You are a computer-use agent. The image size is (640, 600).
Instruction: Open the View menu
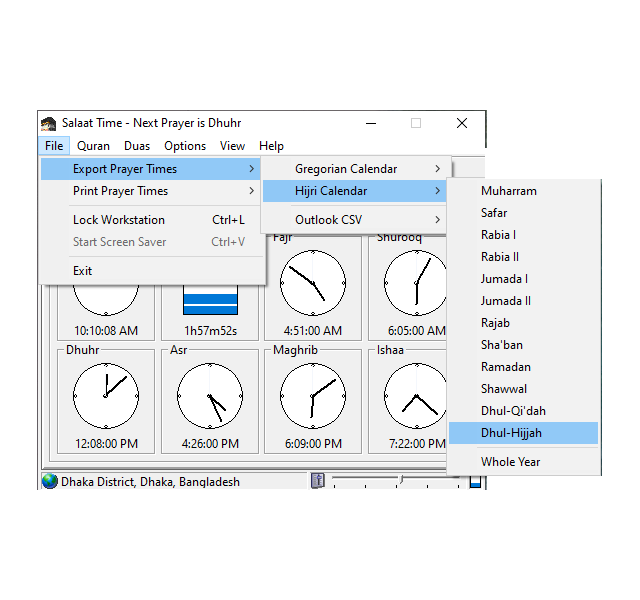232,146
